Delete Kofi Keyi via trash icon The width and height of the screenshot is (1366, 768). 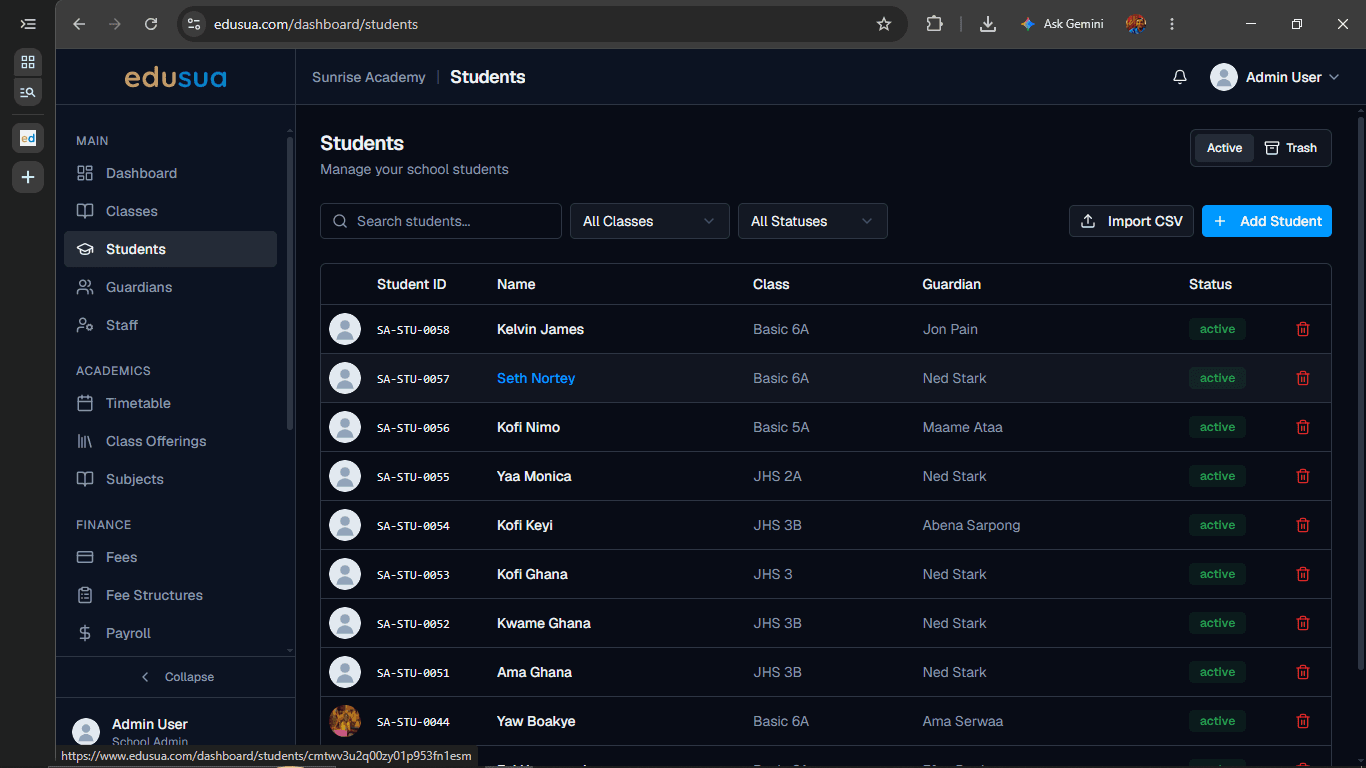point(1302,525)
